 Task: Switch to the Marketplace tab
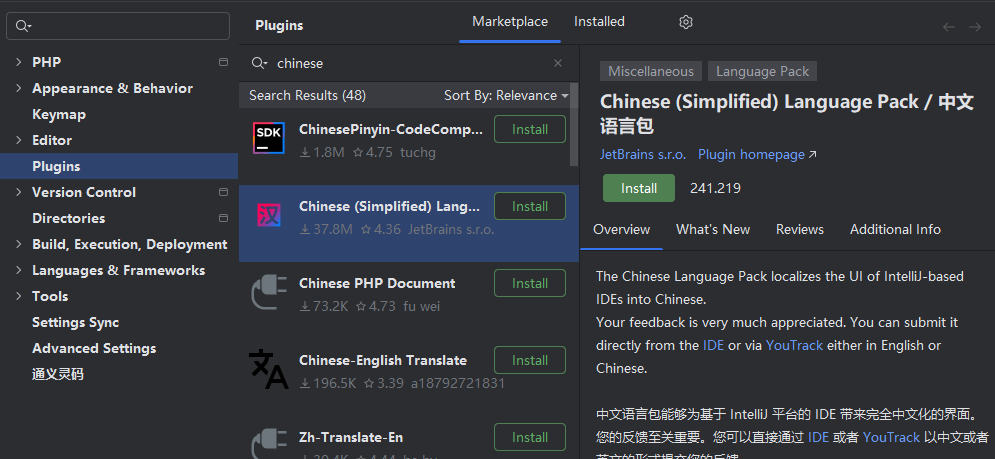(510, 22)
